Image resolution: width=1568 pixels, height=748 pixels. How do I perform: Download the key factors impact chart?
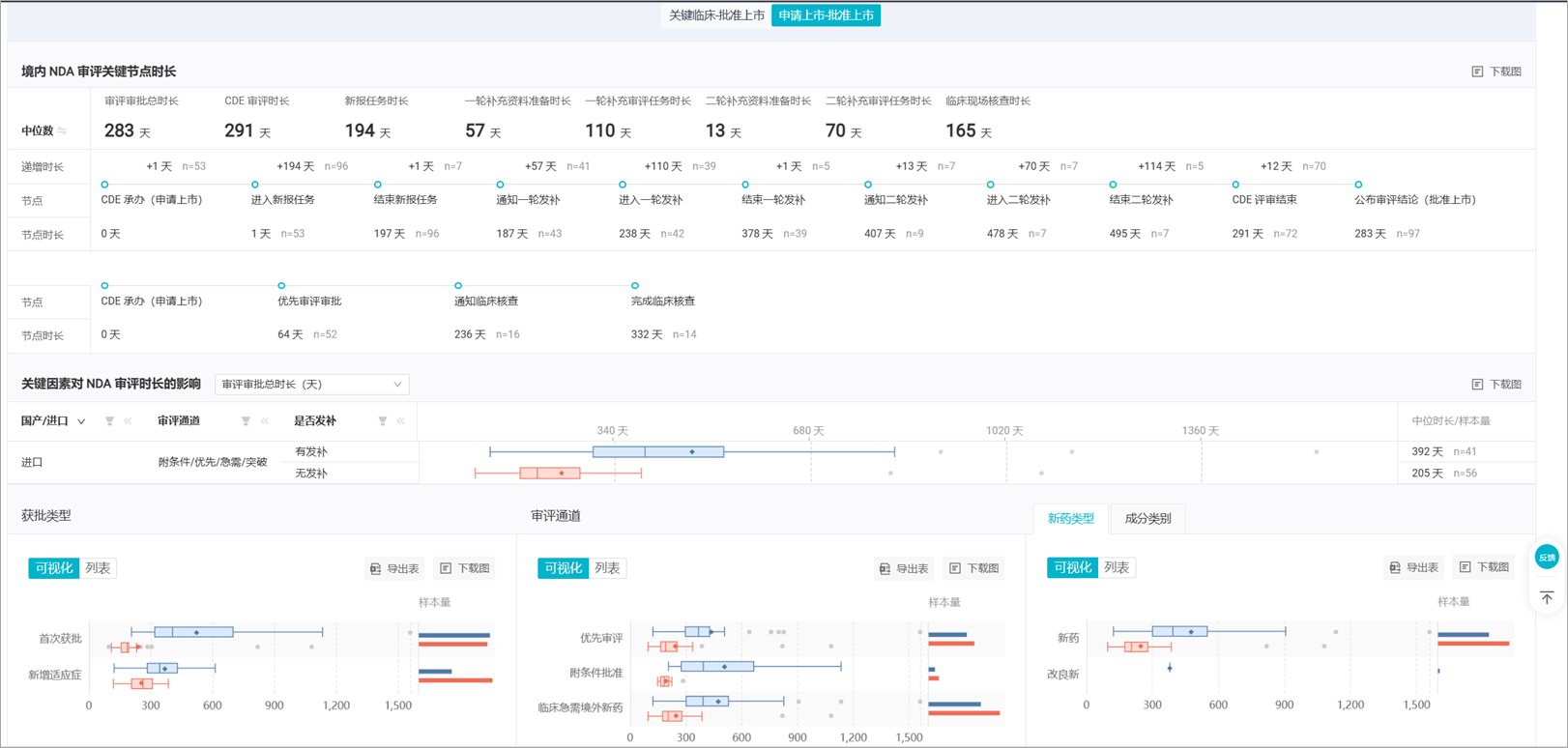tap(1496, 385)
